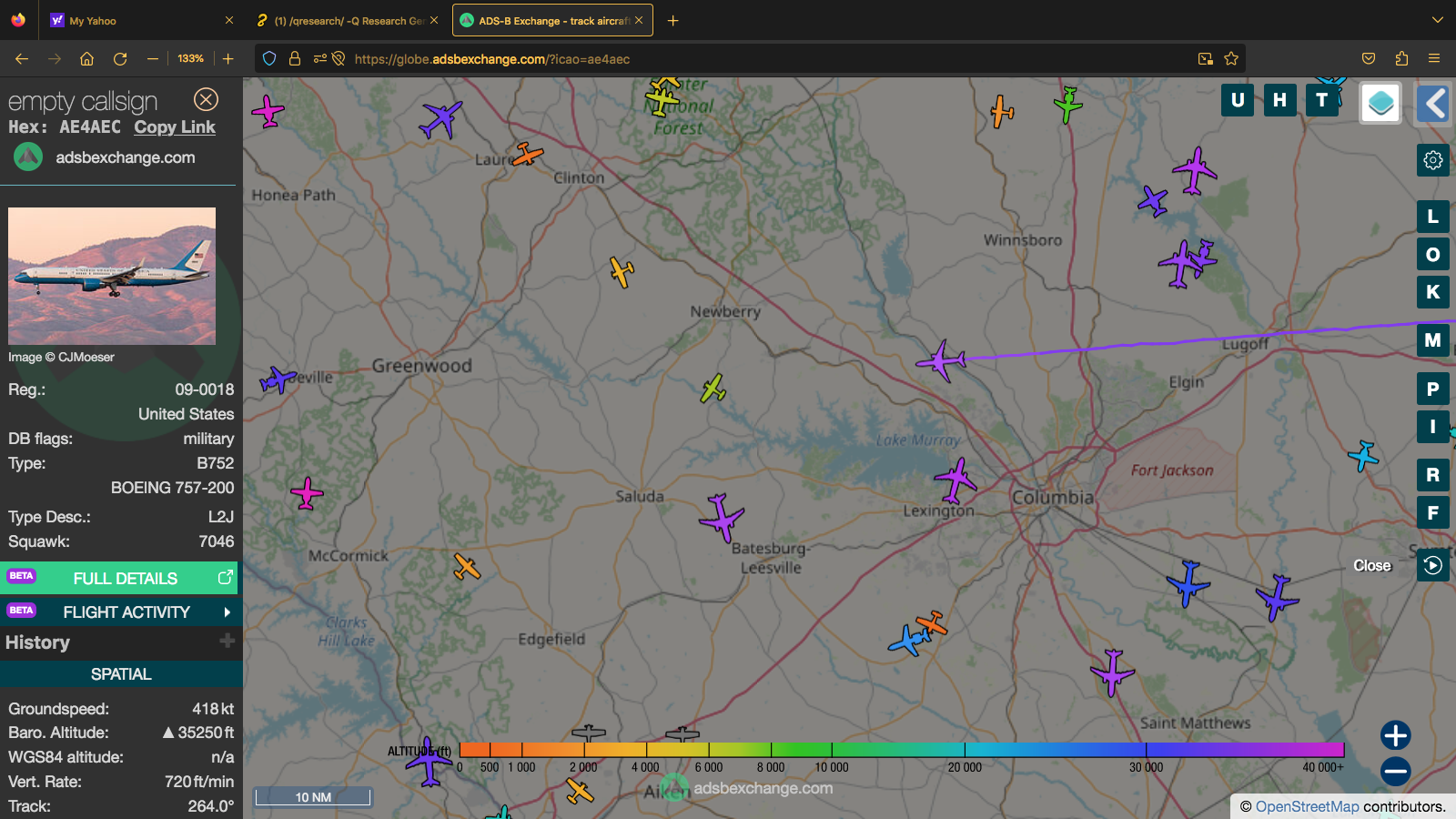Select the purple aircraft over Lexington
Screen dimensions: 1456x819
(955, 480)
